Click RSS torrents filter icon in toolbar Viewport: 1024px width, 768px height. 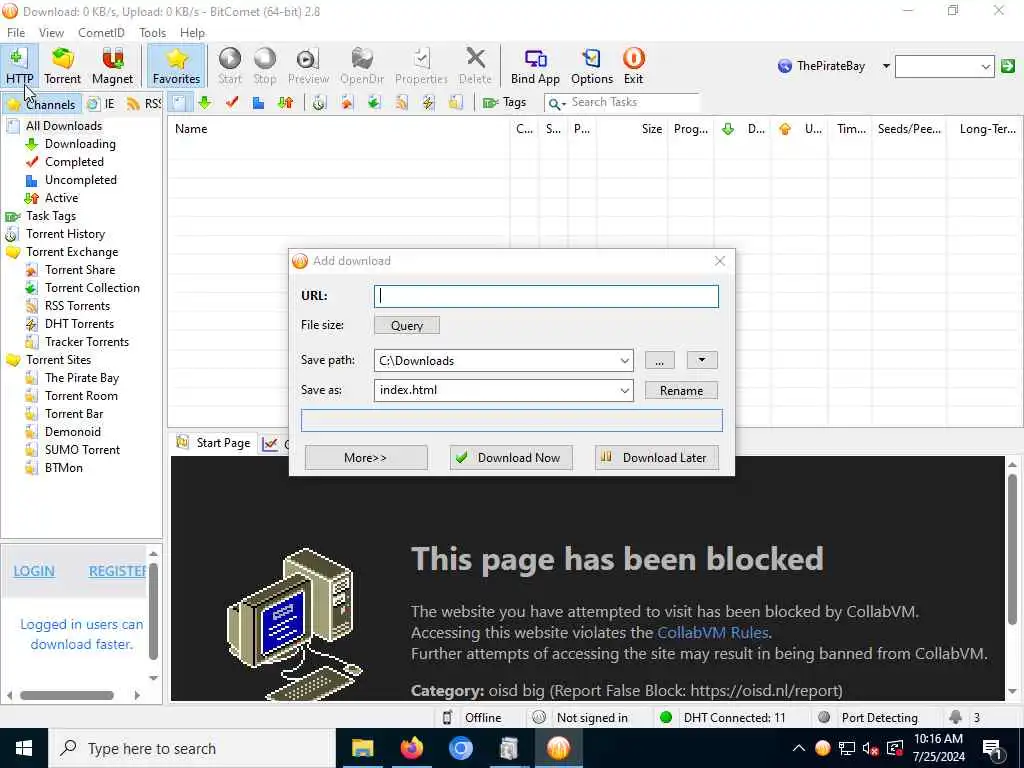(x=402, y=103)
